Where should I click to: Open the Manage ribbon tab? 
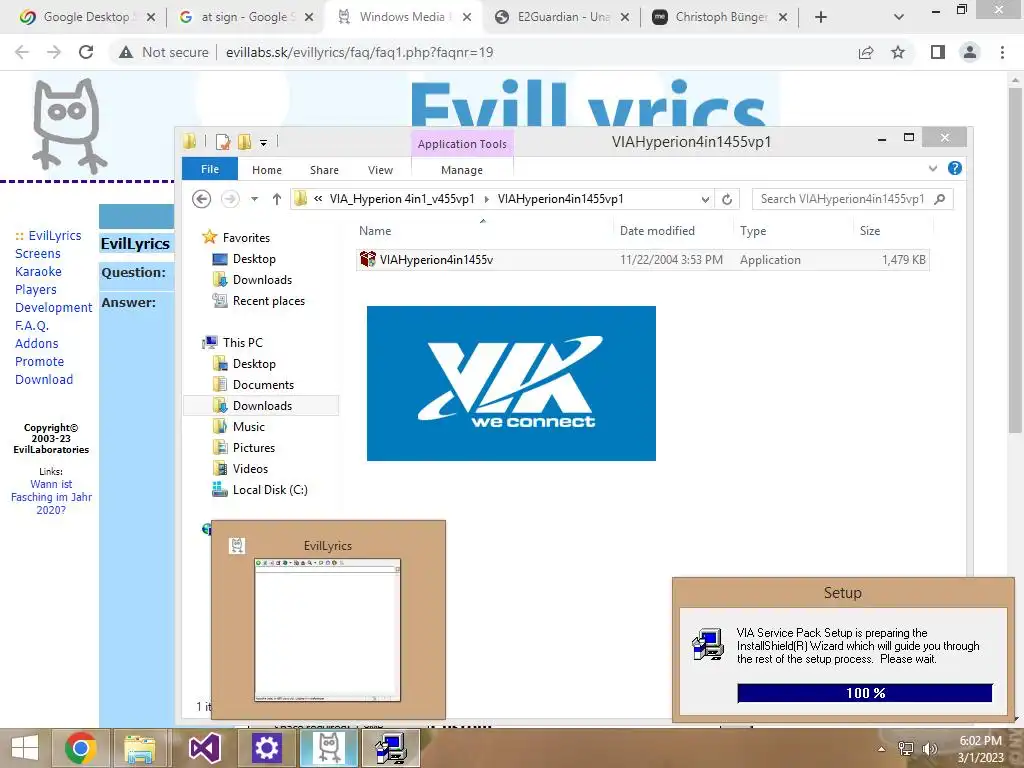(462, 170)
